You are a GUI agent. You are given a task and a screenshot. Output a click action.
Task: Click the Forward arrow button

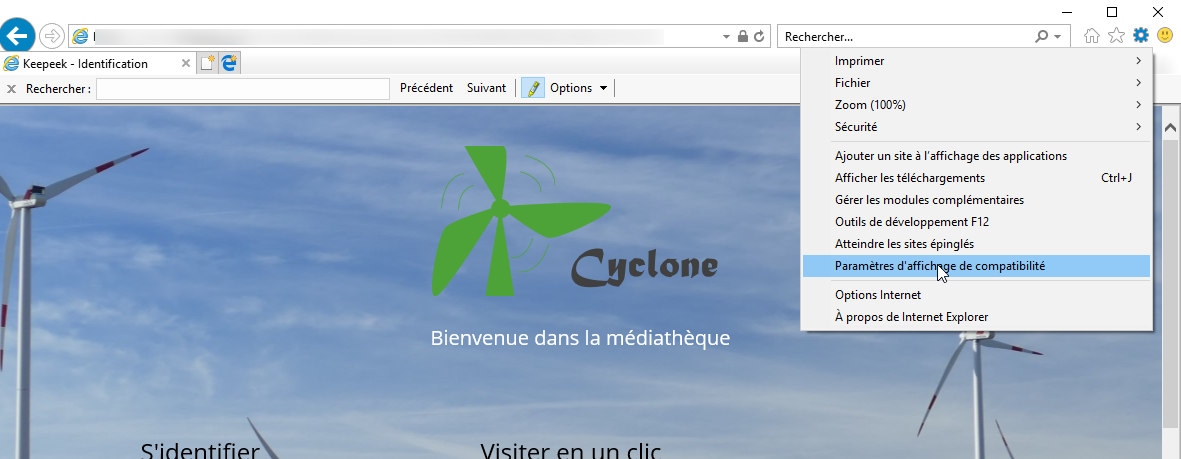pos(51,35)
